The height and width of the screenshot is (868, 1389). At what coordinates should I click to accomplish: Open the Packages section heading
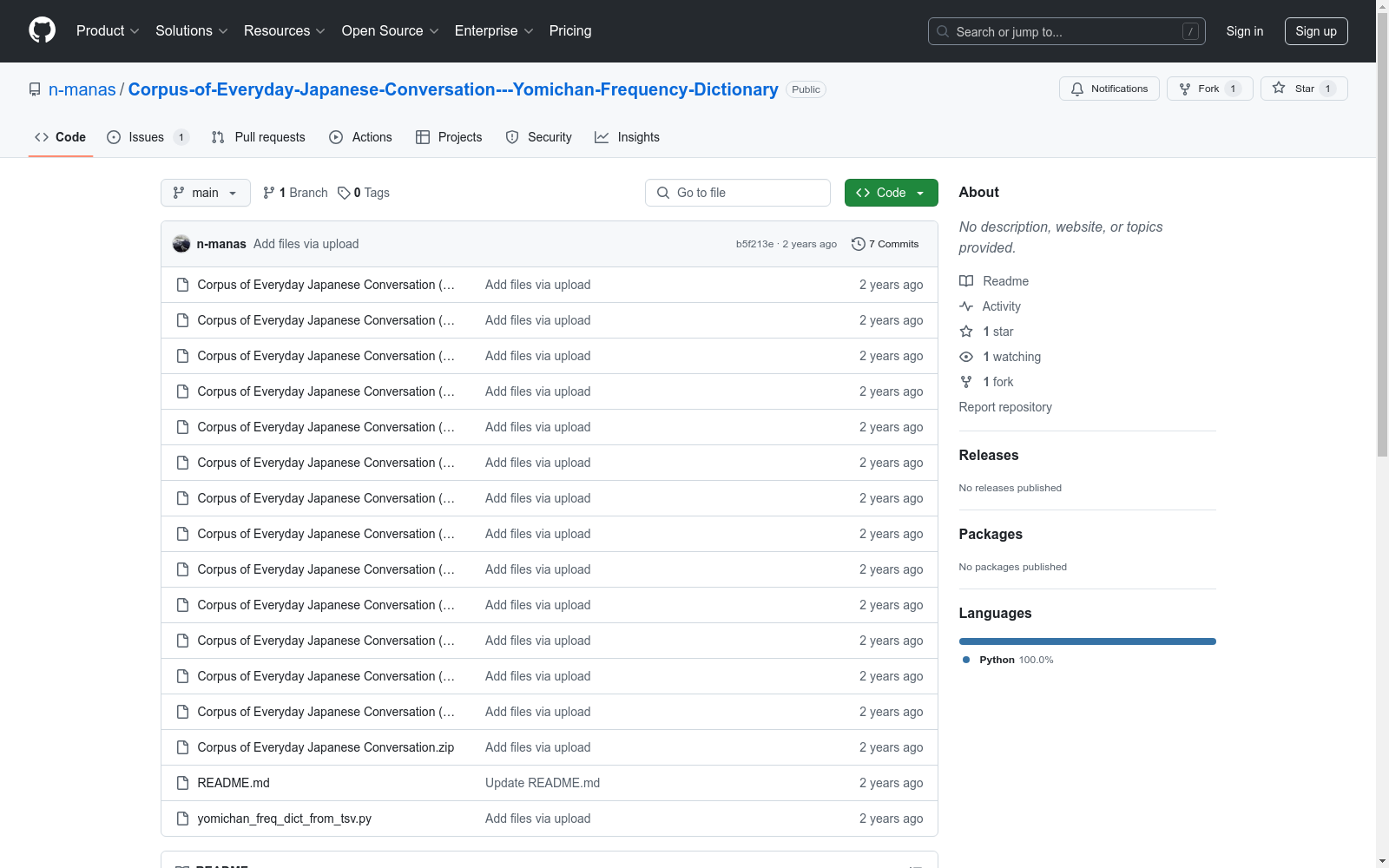click(991, 535)
